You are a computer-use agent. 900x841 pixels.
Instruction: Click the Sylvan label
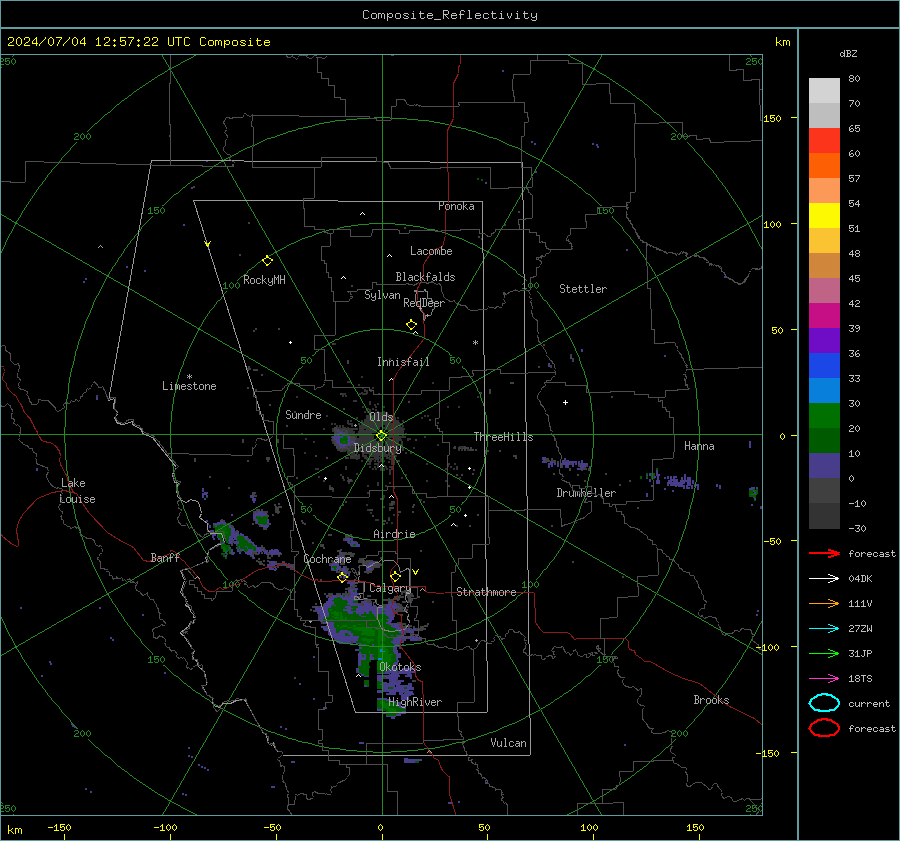tap(382, 295)
